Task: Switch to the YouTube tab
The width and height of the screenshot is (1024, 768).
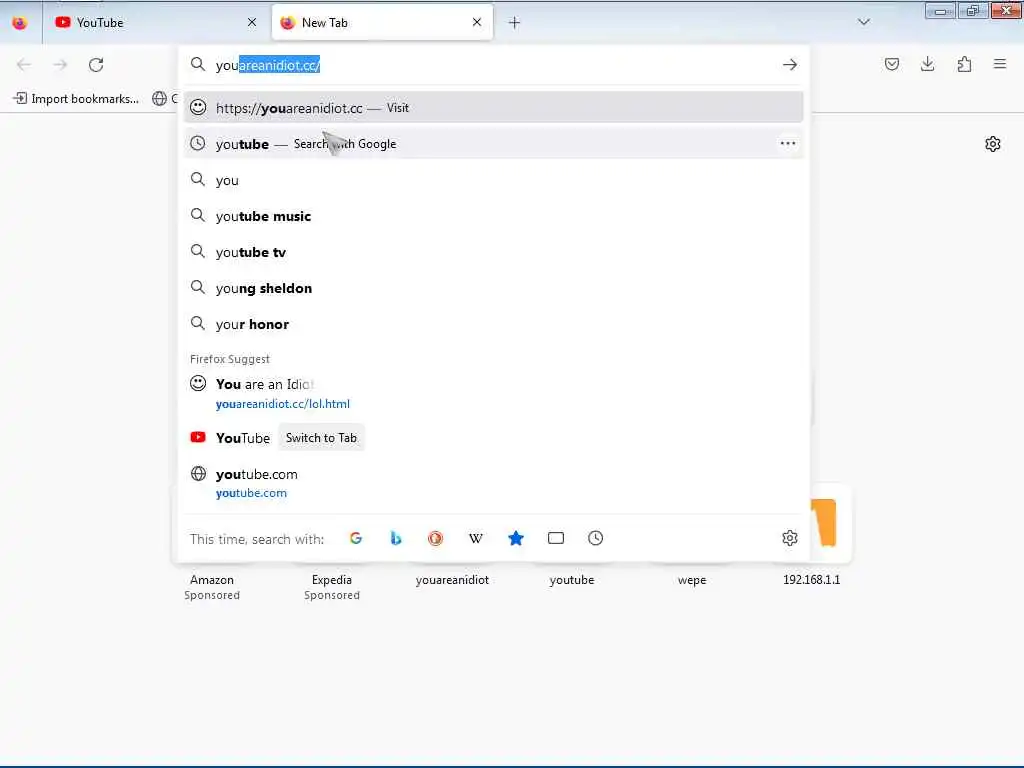Action: [x=156, y=23]
